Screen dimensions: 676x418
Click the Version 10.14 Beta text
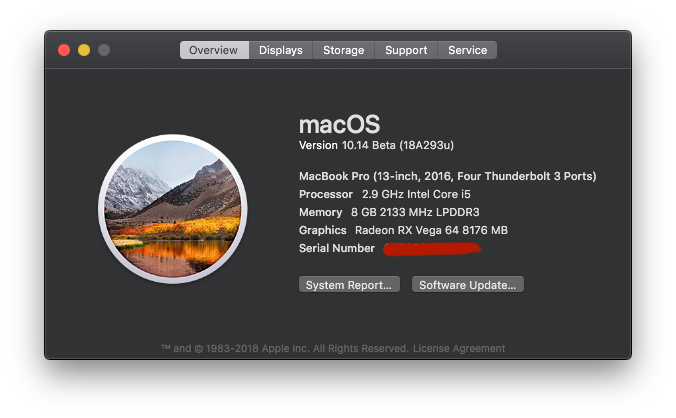point(376,145)
